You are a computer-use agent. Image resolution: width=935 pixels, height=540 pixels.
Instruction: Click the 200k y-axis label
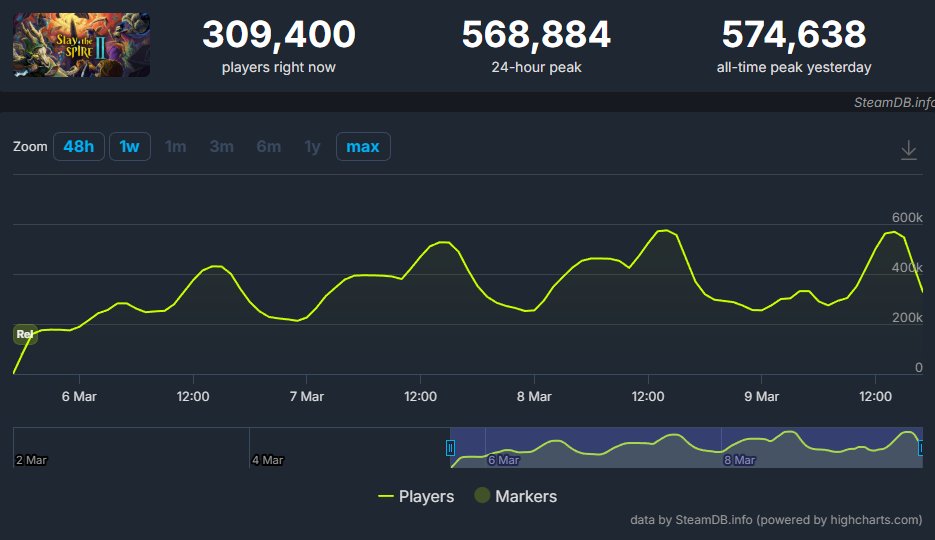(907, 318)
